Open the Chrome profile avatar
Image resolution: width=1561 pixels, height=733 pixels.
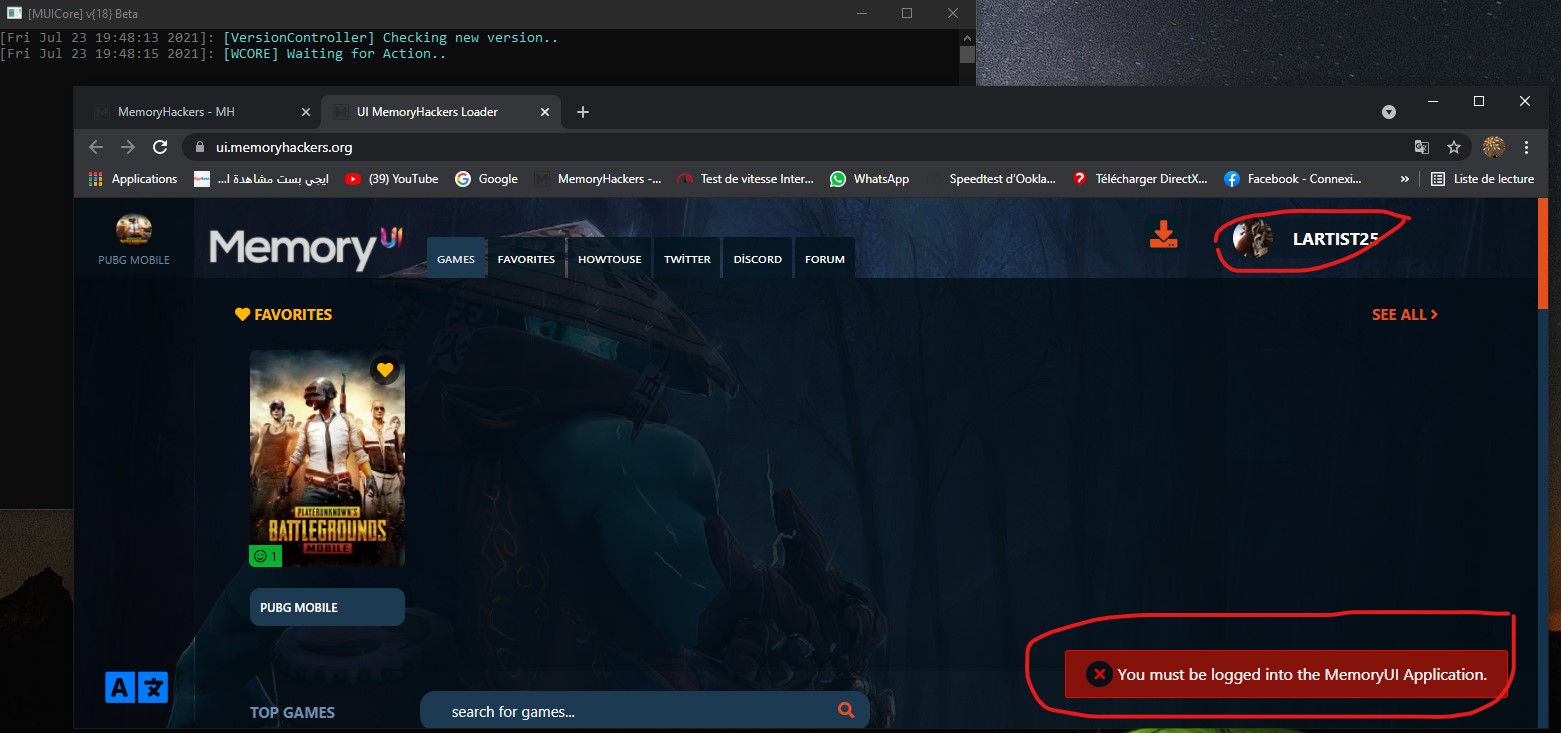tap(1493, 147)
